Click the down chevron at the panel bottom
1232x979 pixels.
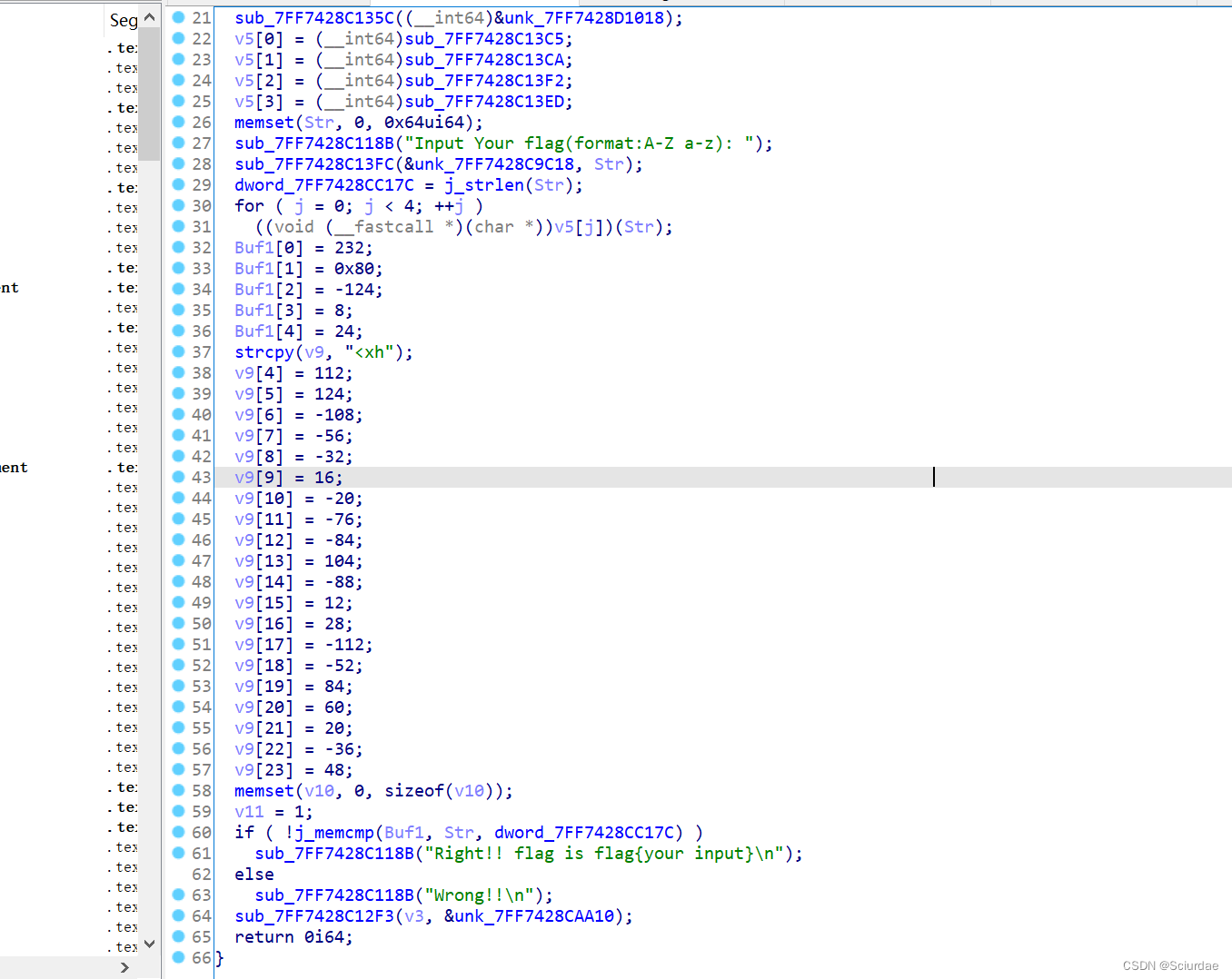coord(149,944)
